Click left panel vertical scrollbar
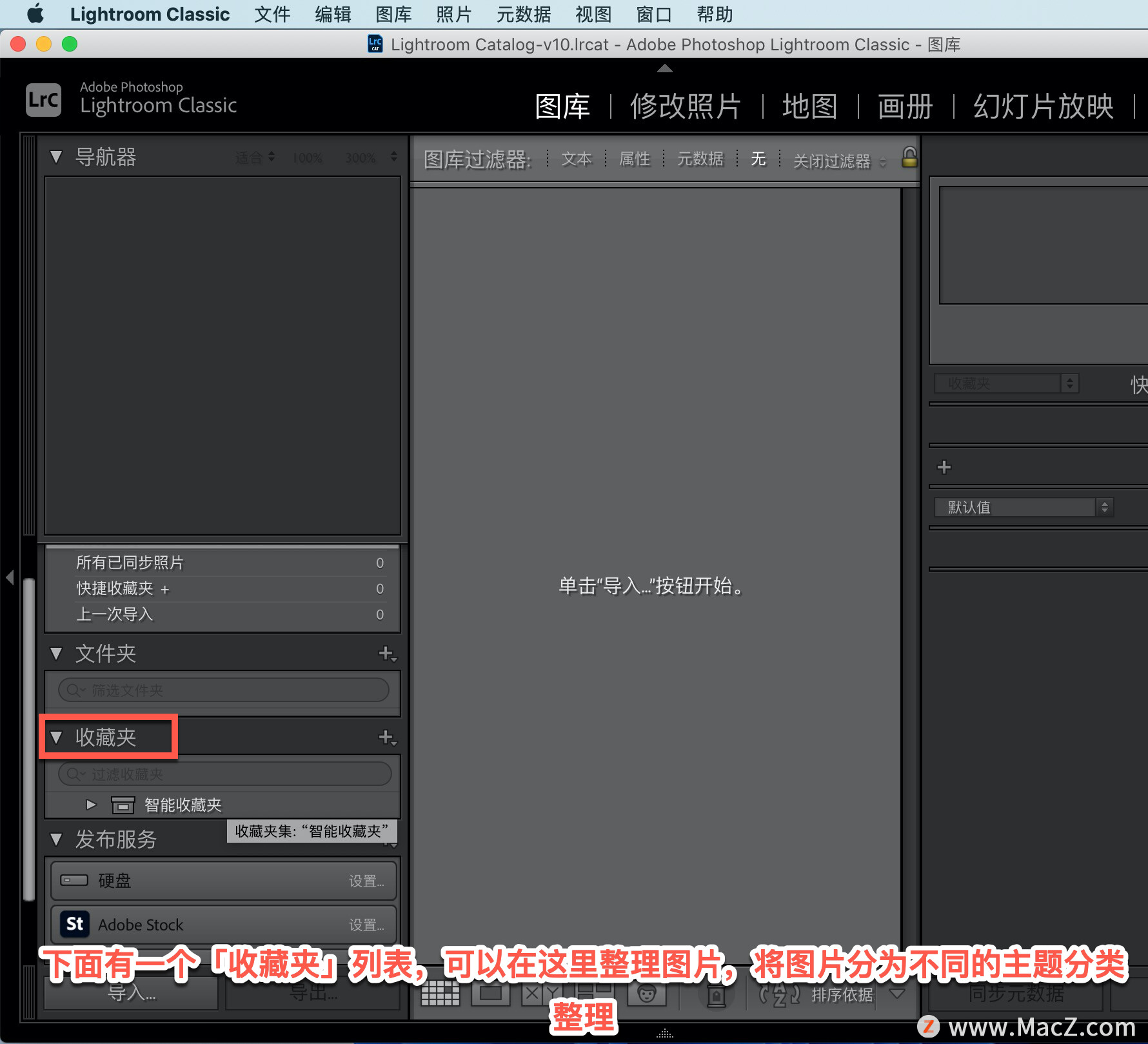 click(28, 739)
